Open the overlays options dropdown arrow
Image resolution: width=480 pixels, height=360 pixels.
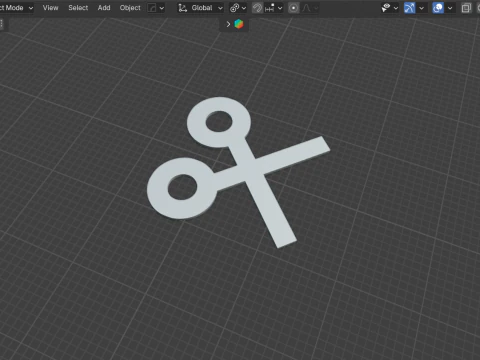tap(450, 8)
